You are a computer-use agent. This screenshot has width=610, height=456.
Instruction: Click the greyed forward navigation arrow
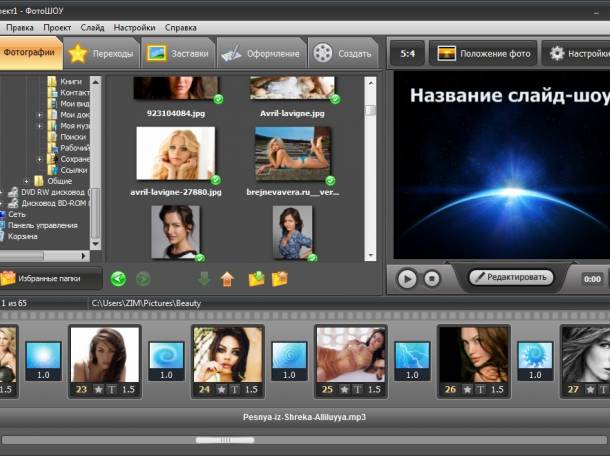tap(143, 279)
